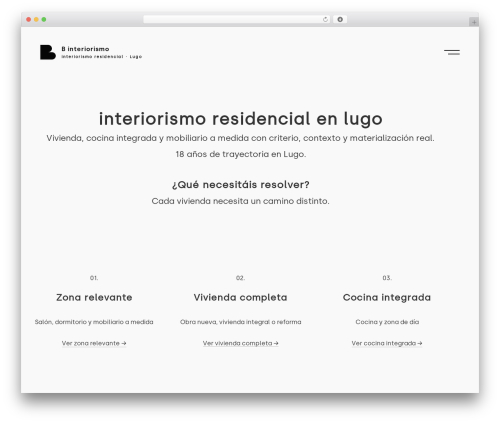
Task: Click the number 02. label
Action: pyautogui.click(x=240, y=278)
